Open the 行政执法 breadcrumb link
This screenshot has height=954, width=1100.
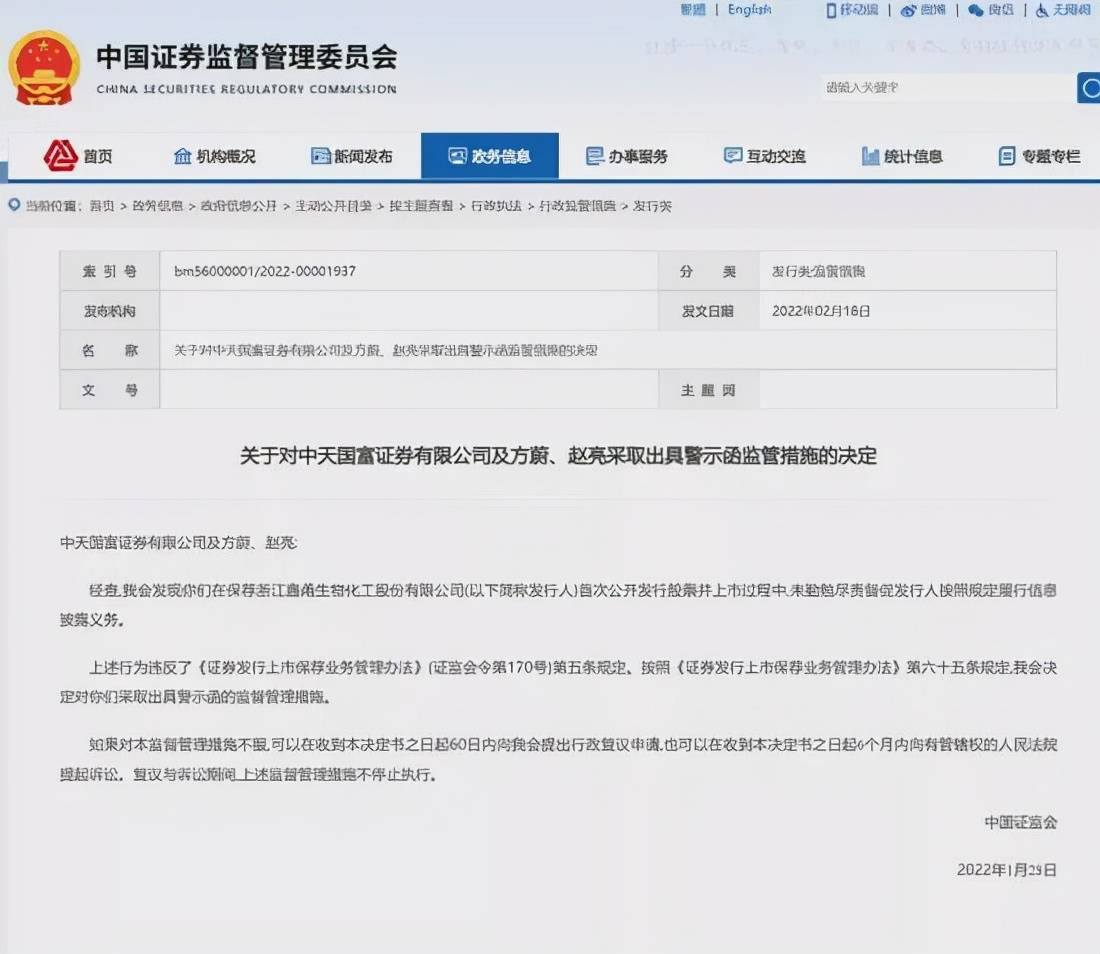coord(497,206)
